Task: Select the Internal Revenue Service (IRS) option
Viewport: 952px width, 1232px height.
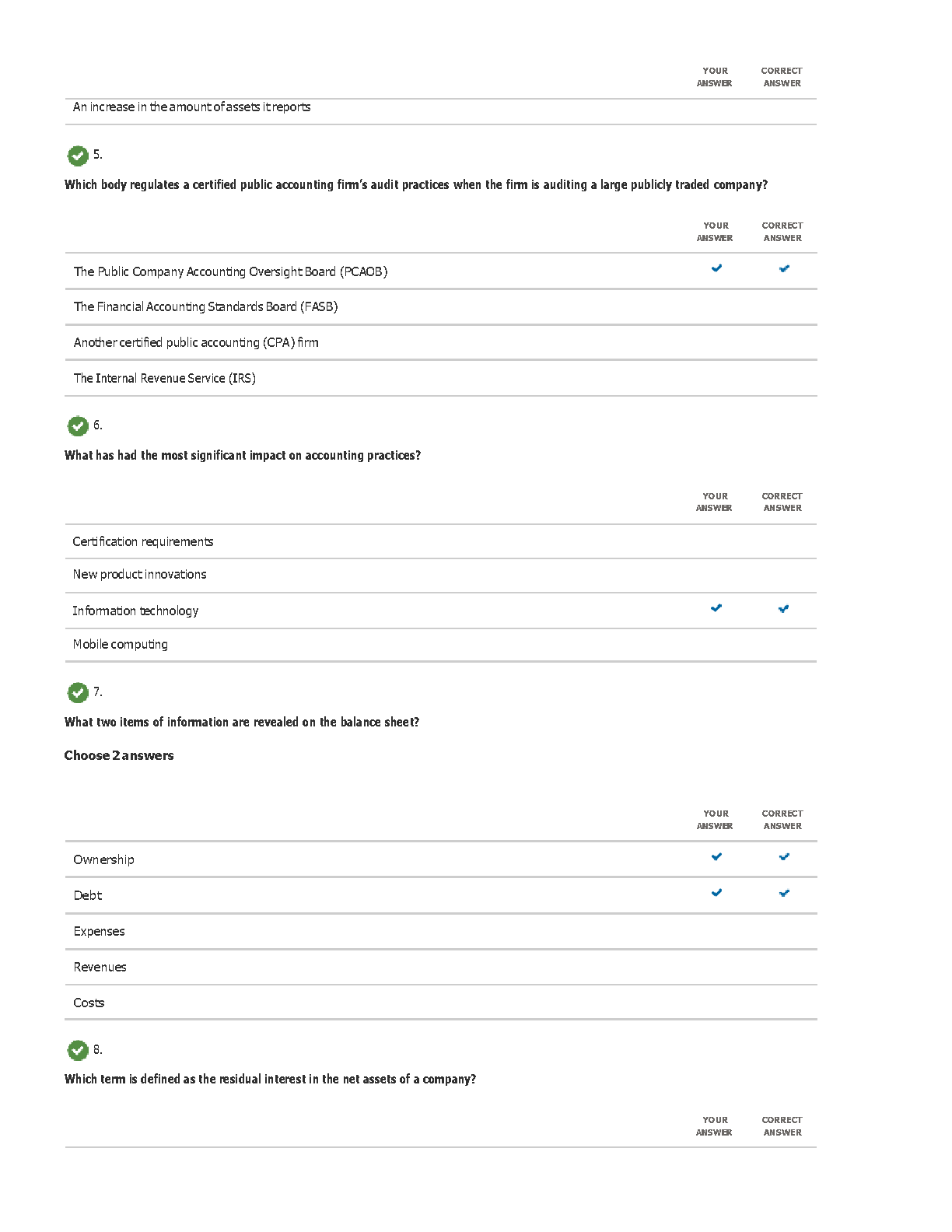Action: point(164,378)
